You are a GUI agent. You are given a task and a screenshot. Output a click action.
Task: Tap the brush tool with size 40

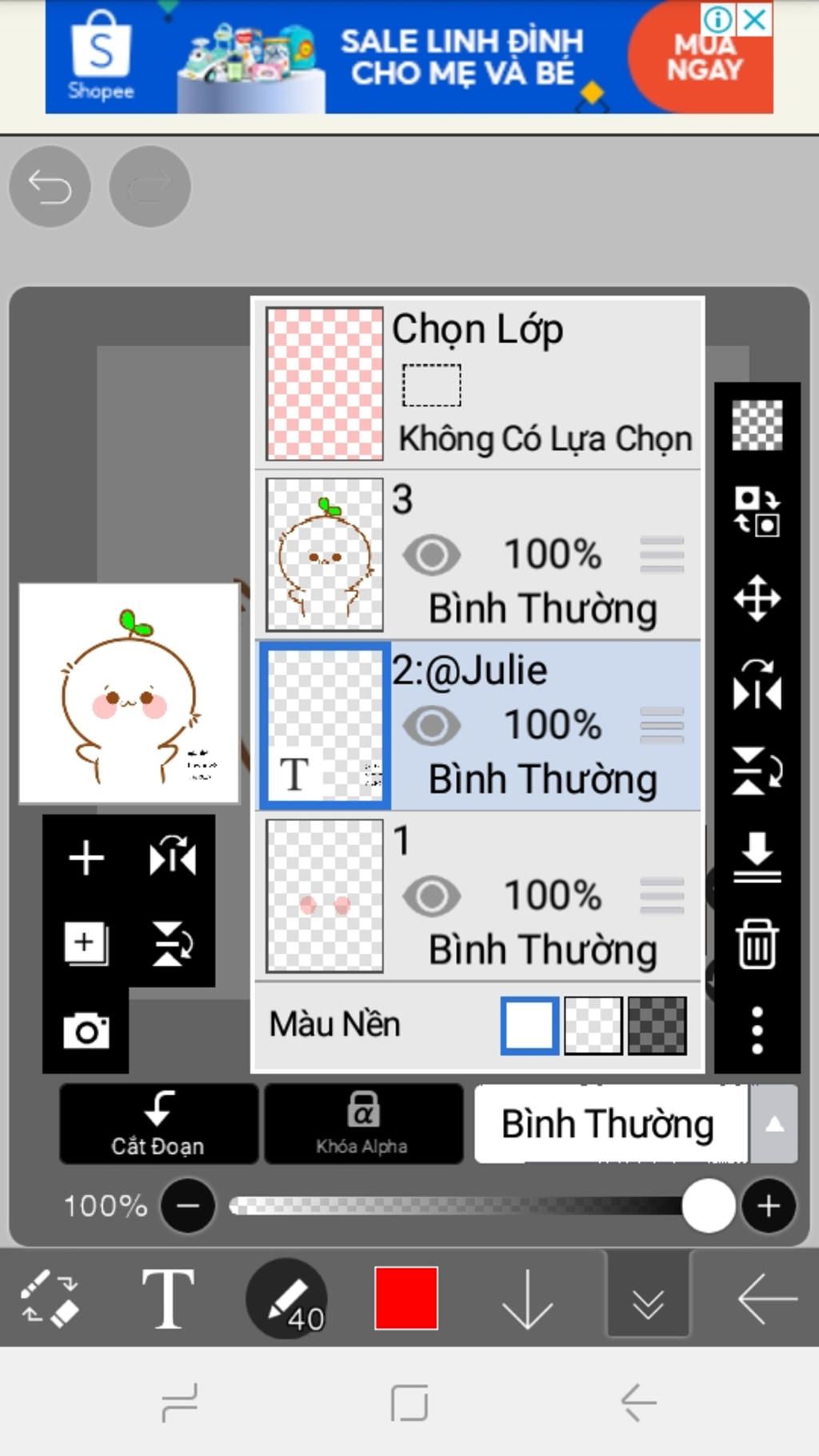tap(286, 1298)
